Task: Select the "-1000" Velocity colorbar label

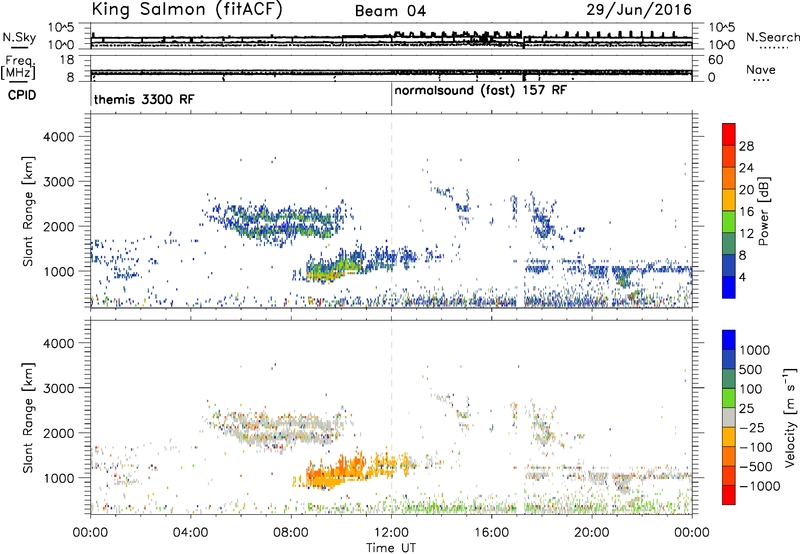Action: click(x=760, y=486)
